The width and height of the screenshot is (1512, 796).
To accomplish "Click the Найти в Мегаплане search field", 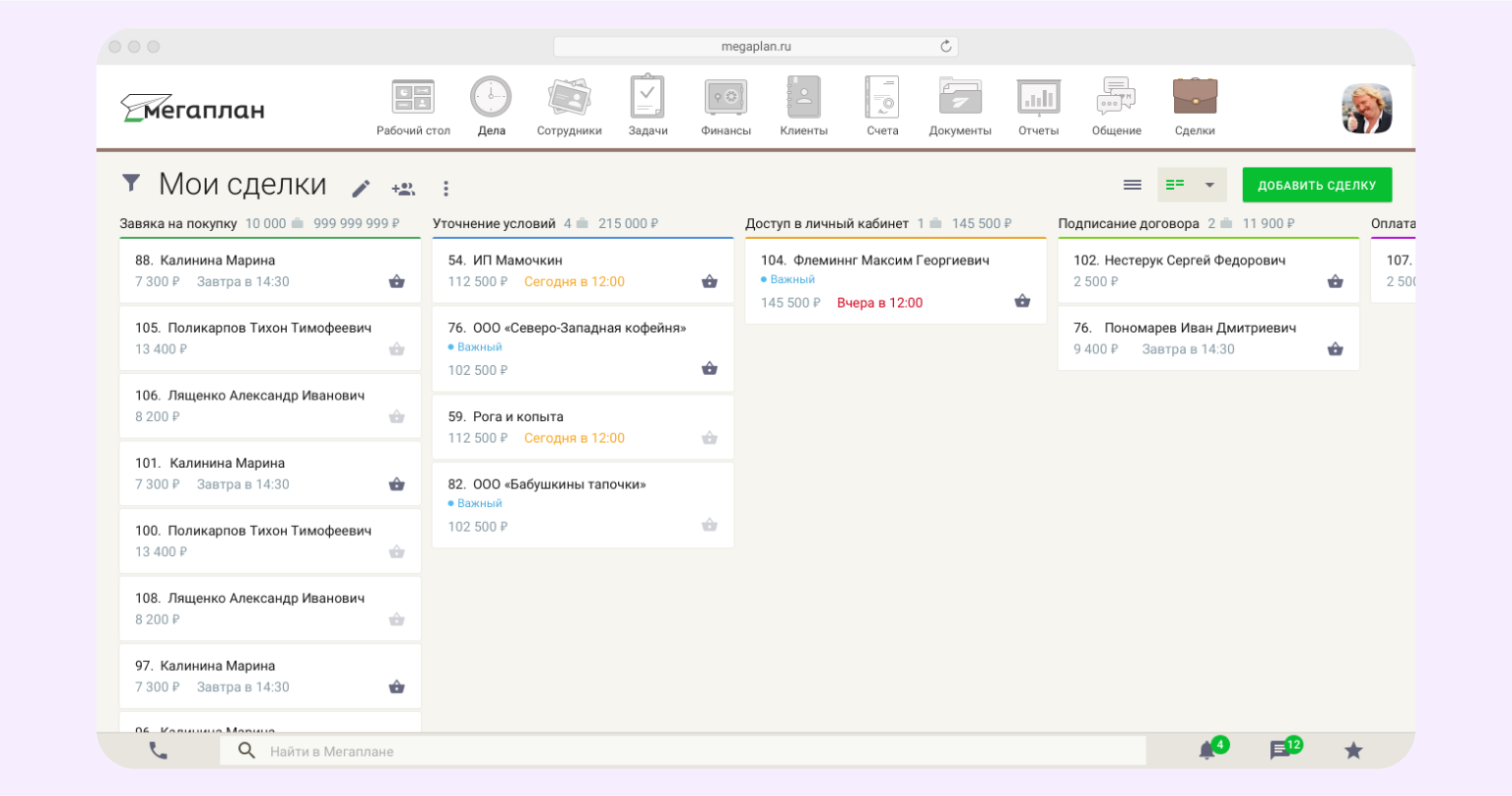I will [x=685, y=751].
